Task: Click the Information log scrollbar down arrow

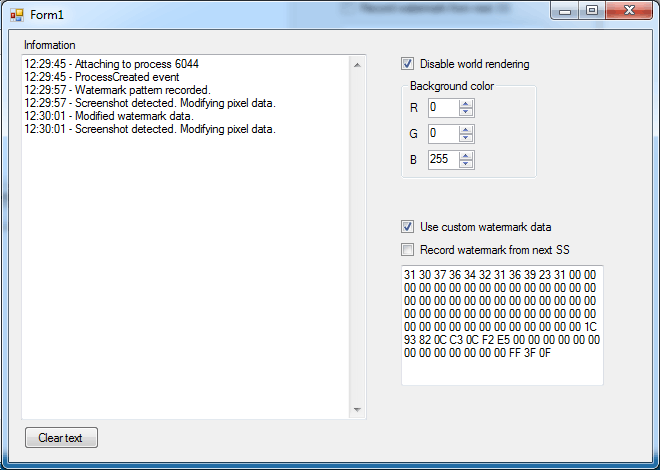Action: click(357, 409)
